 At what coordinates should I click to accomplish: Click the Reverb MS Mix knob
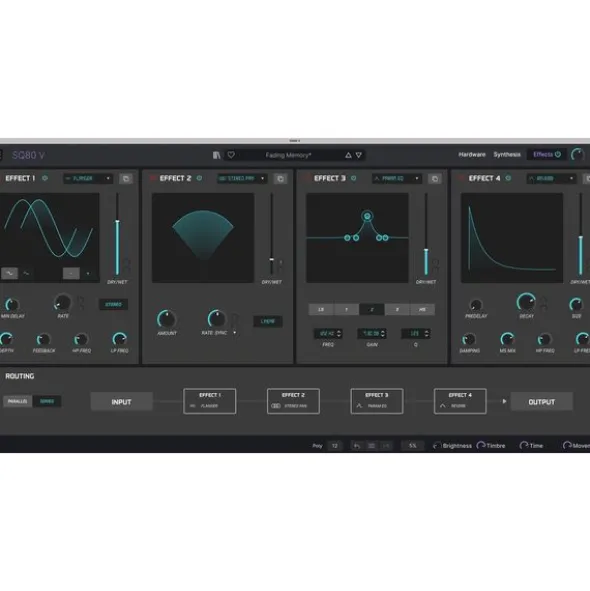point(507,339)
